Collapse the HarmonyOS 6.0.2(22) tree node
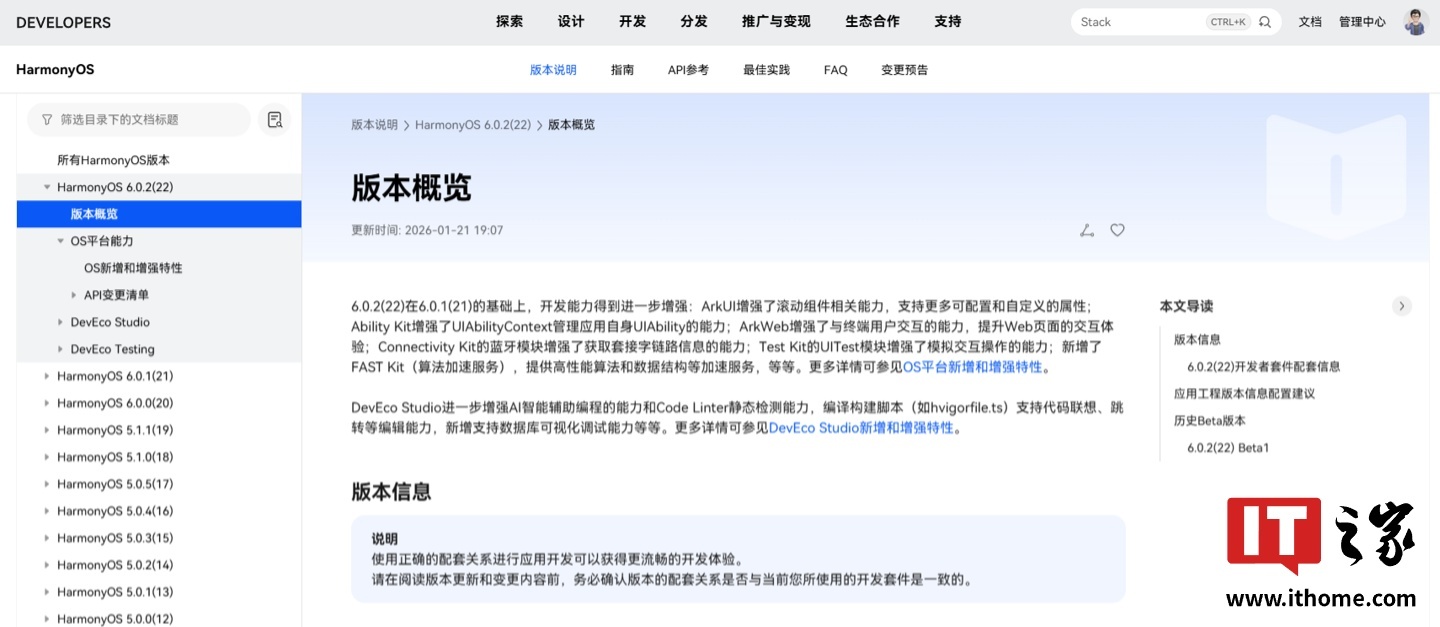1440x627 pixels. tap(47, 187)
